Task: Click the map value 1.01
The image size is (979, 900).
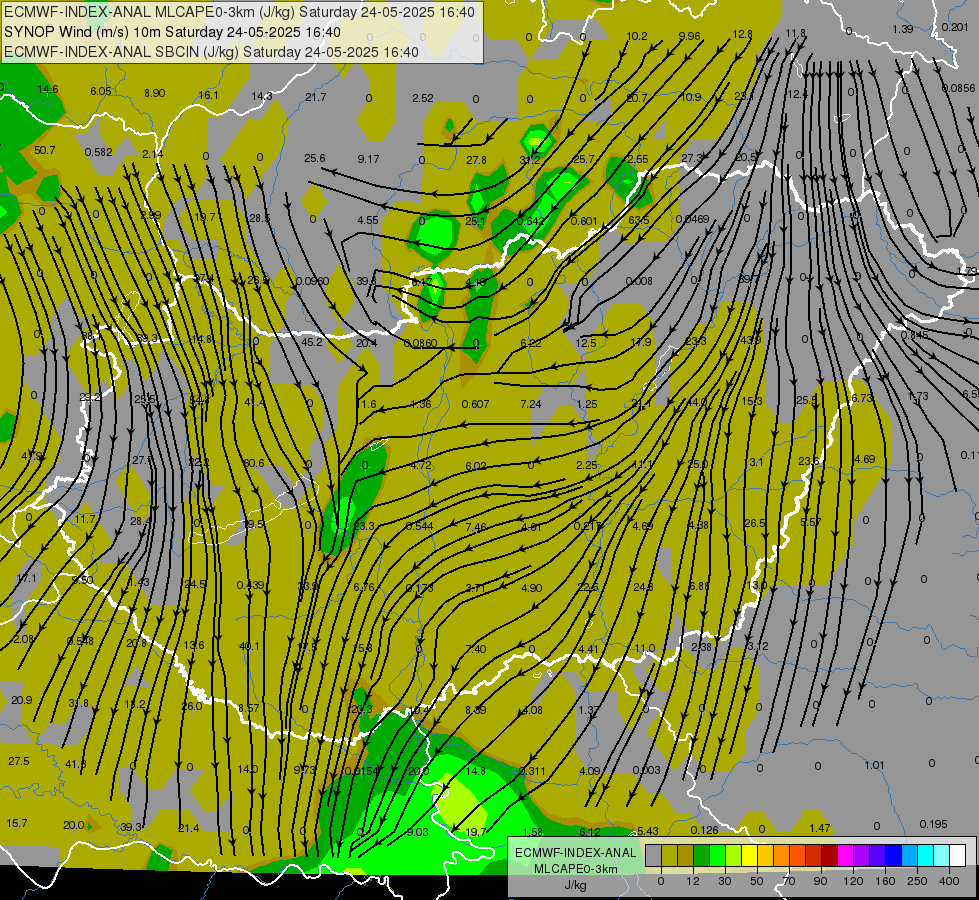Action: click(874, 765)
